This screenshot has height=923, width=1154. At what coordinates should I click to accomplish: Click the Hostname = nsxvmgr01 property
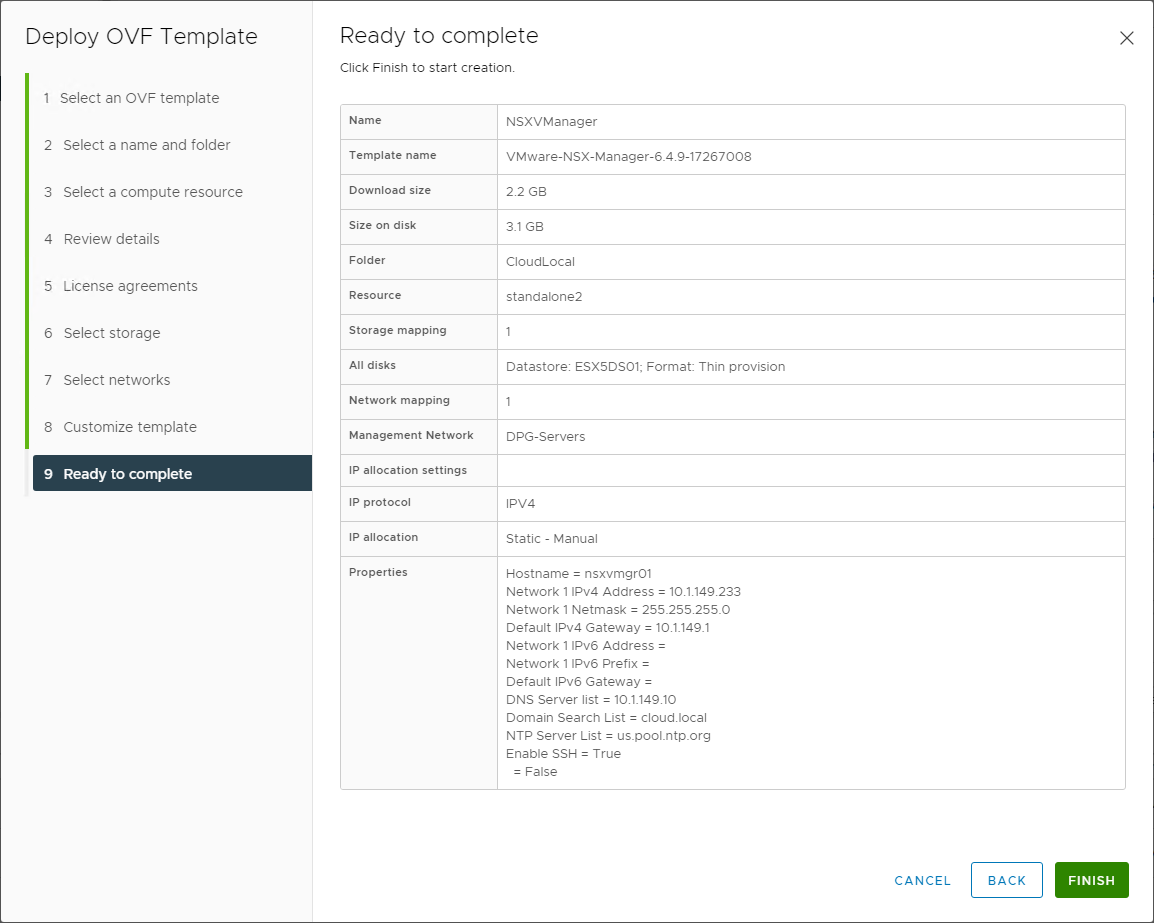click(578, 573)
